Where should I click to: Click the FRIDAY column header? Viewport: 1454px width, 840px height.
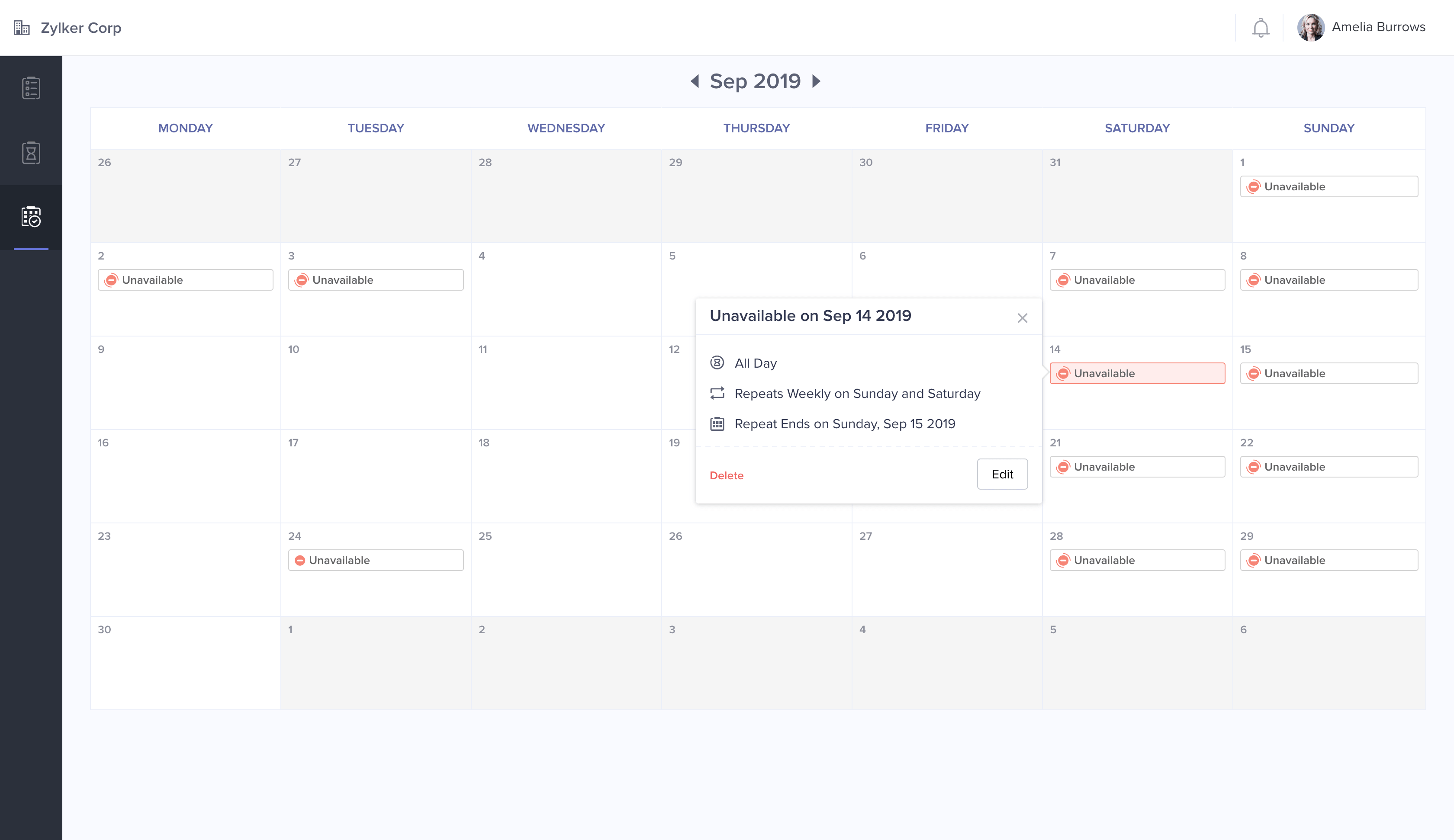pyautogui.click(x=947, y=128)
